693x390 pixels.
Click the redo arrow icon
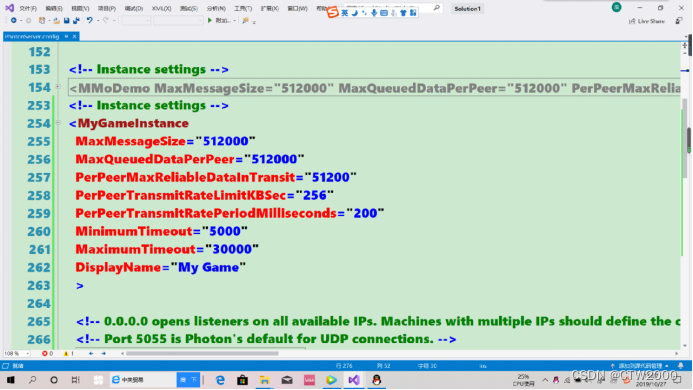tap(105, 20)
